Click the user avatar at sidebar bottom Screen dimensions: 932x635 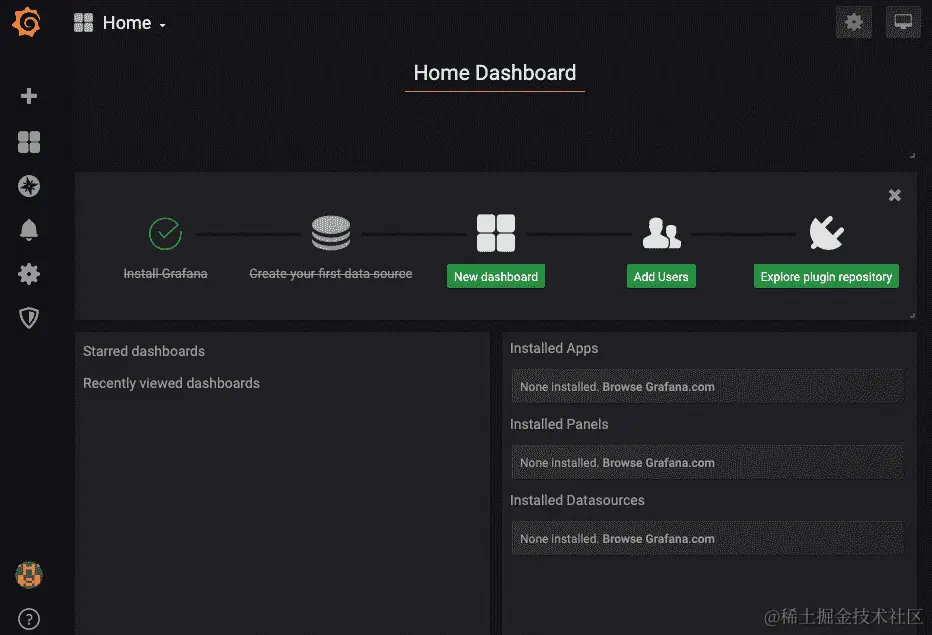(28, 575)
